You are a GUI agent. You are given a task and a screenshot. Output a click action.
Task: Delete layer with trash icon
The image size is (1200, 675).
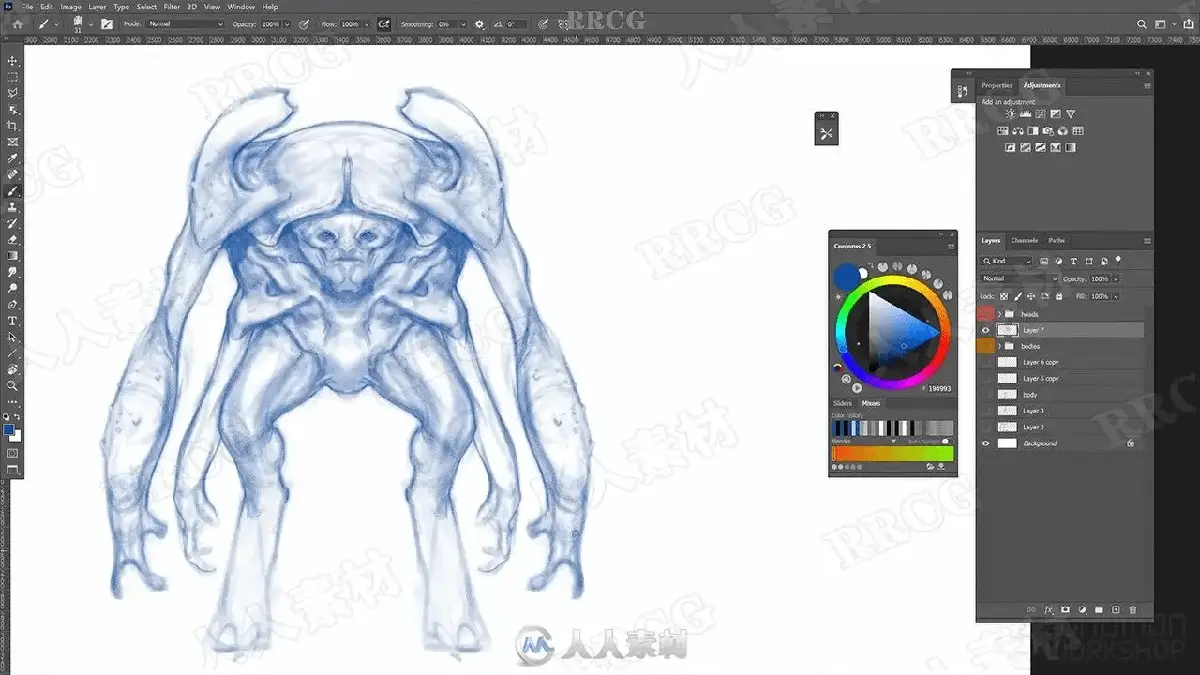pos(1132,609)
